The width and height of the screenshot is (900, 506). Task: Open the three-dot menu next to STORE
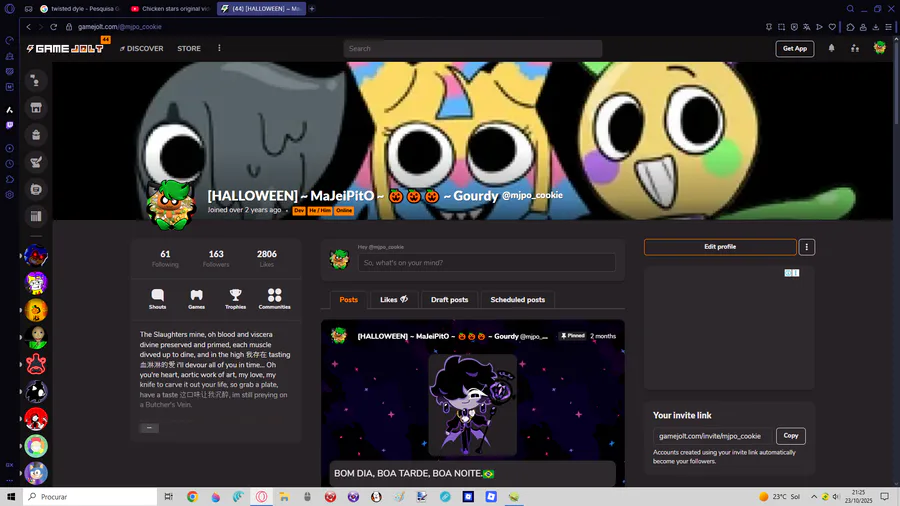(x=219, y=48)
